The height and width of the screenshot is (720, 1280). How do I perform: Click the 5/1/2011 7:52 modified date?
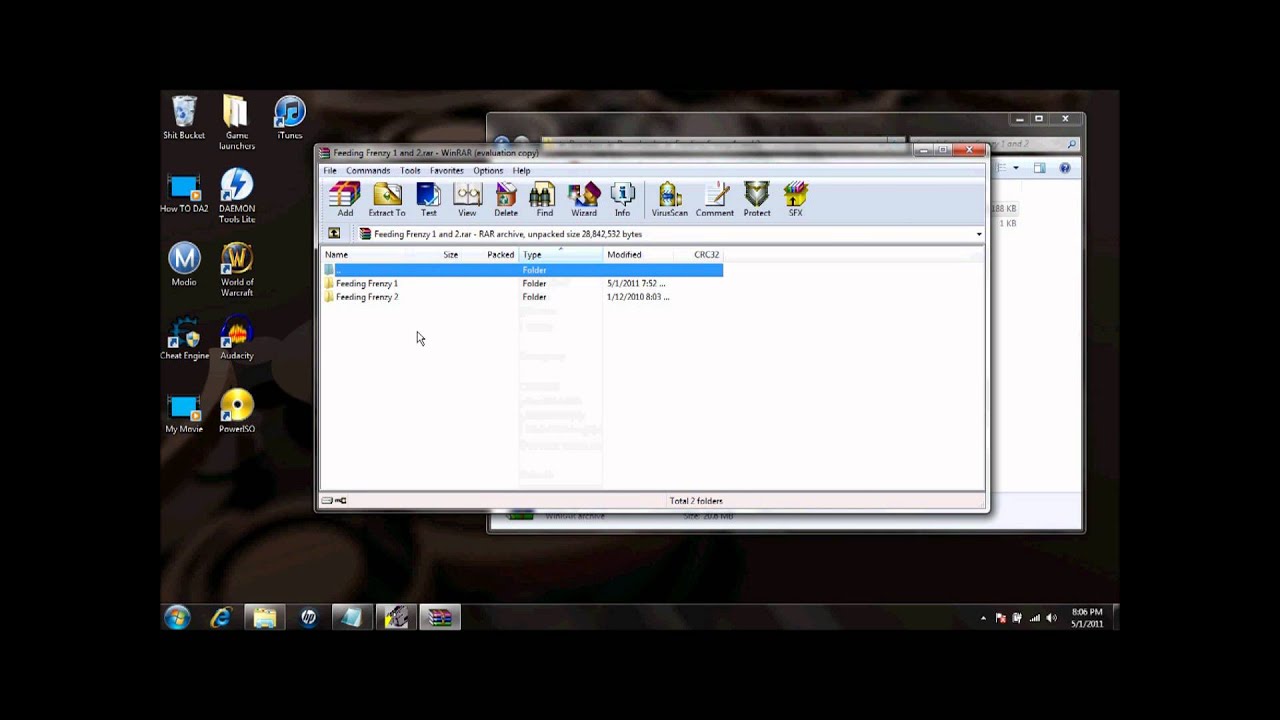636,284
